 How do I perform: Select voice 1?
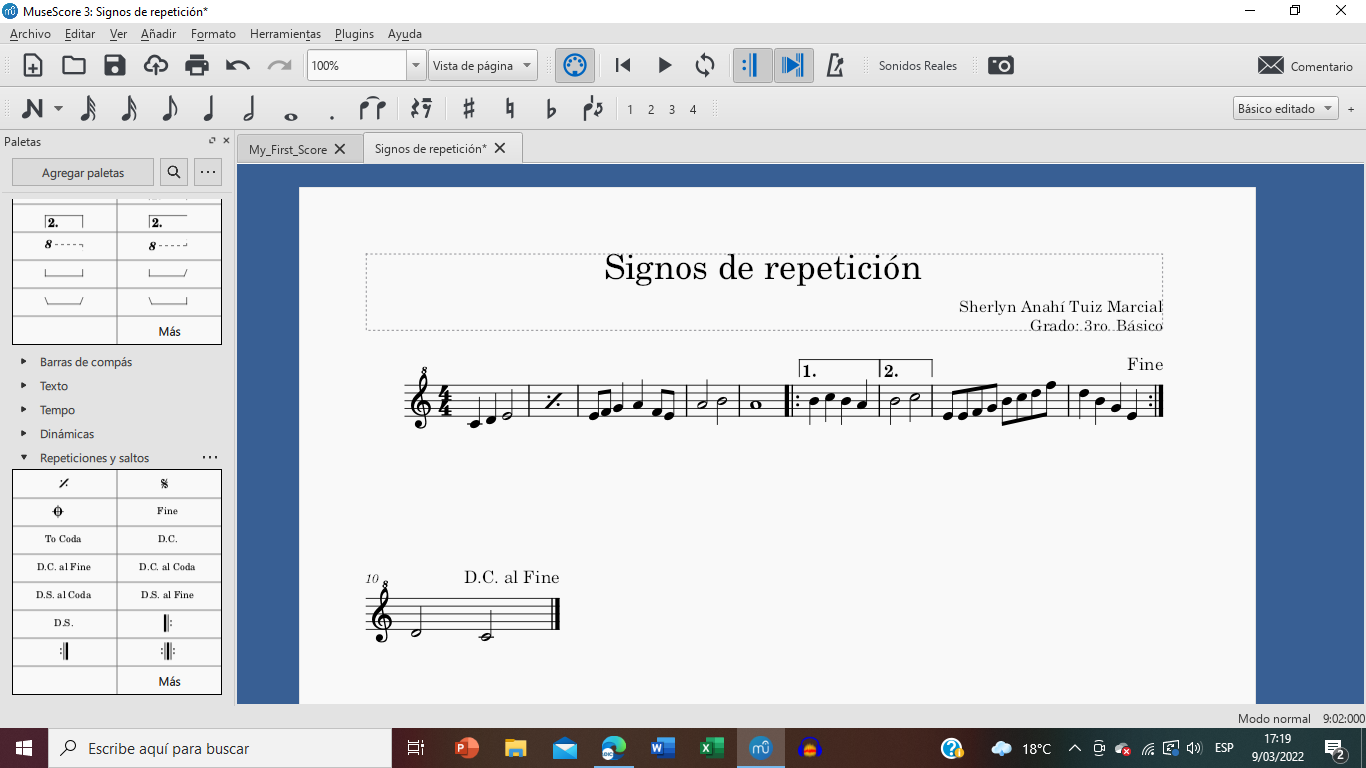pyautogui.click(x=630, y=110)
